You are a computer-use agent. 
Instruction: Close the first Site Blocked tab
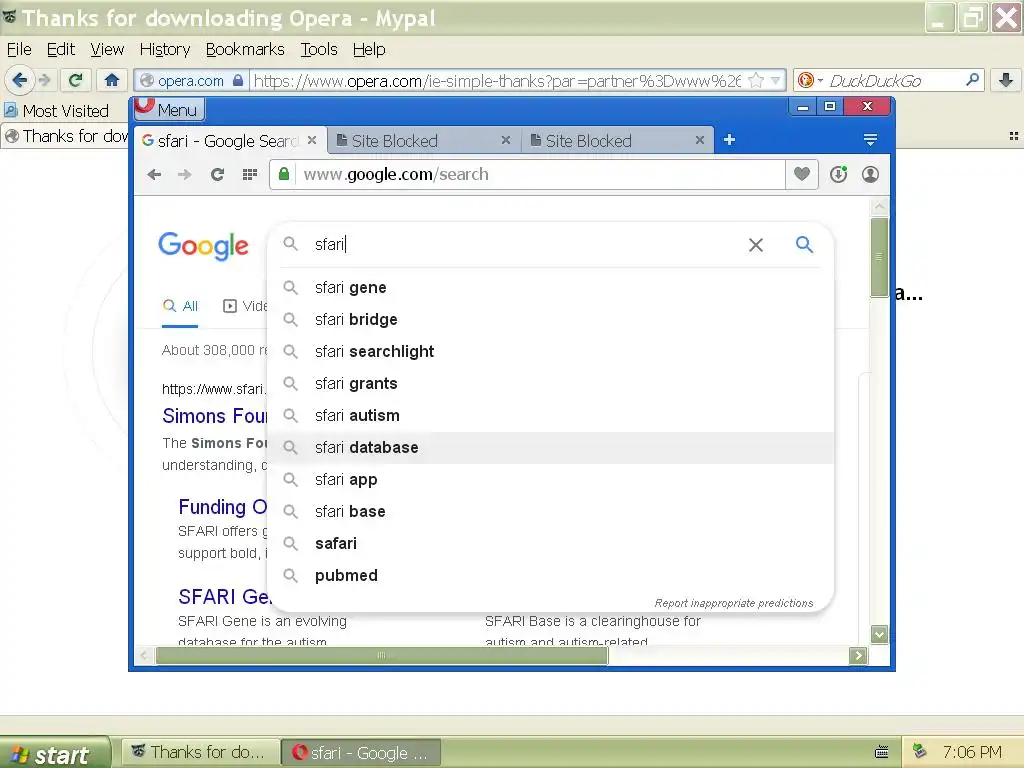[x=505, y=140]
